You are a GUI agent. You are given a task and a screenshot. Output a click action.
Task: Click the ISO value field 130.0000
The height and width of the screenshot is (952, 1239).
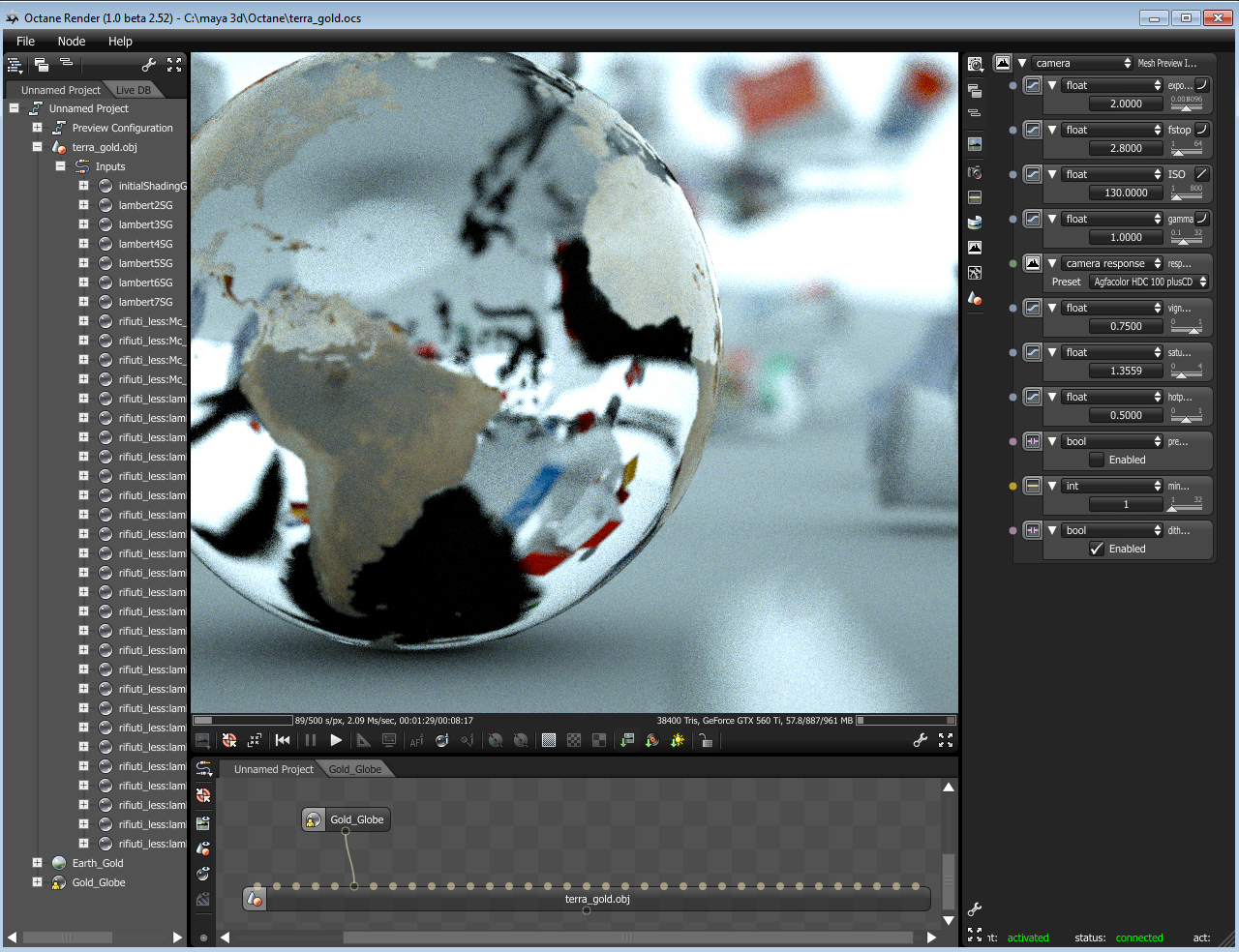click(1126, 193)
